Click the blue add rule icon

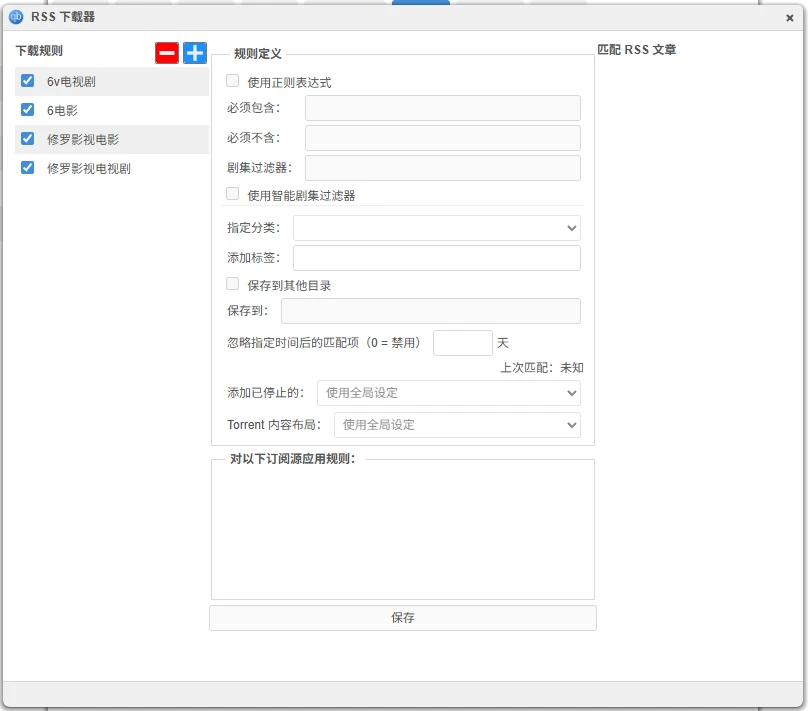coord(195,53)
